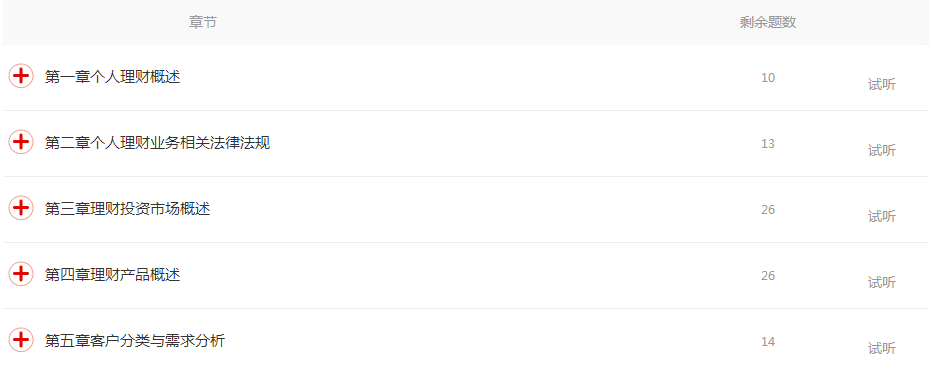Viewport: 931px width, 370px height.
Task: Click the 章节 column header
Action: (x=203, y=23)
